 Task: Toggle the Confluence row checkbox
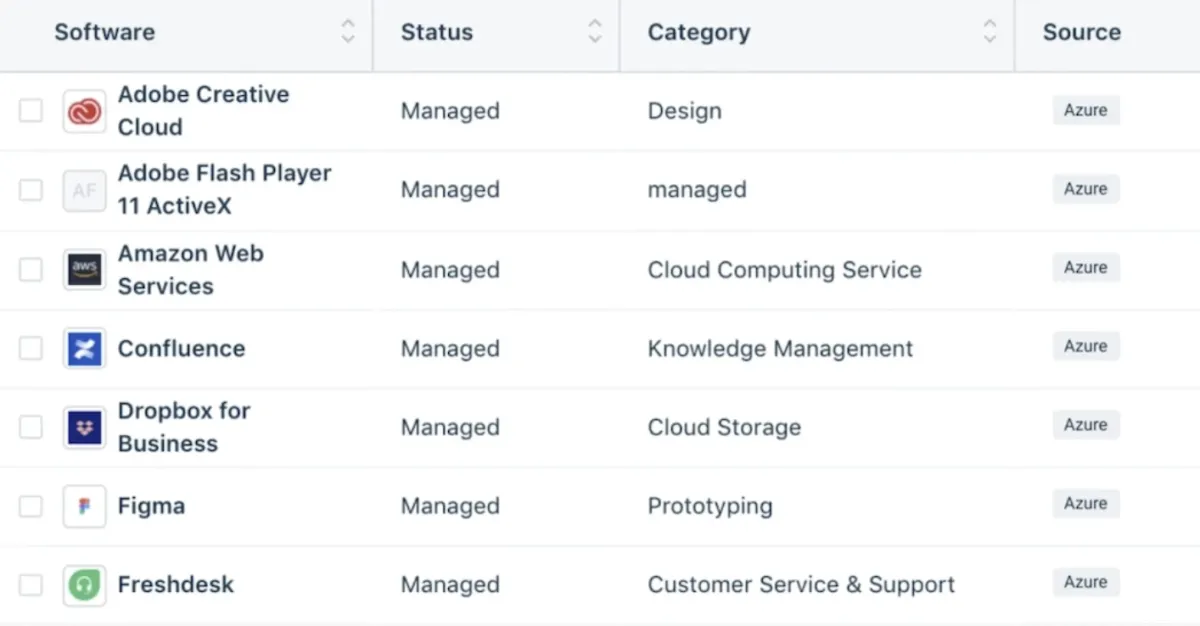click(x=31, y=348)
